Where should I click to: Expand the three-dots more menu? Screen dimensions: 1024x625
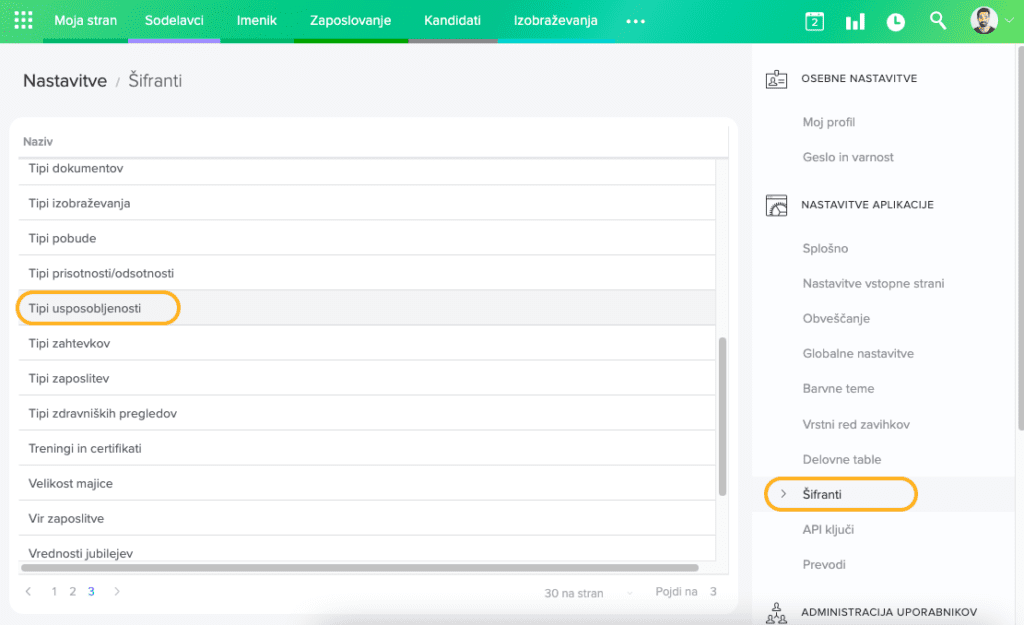coord(635,21)
